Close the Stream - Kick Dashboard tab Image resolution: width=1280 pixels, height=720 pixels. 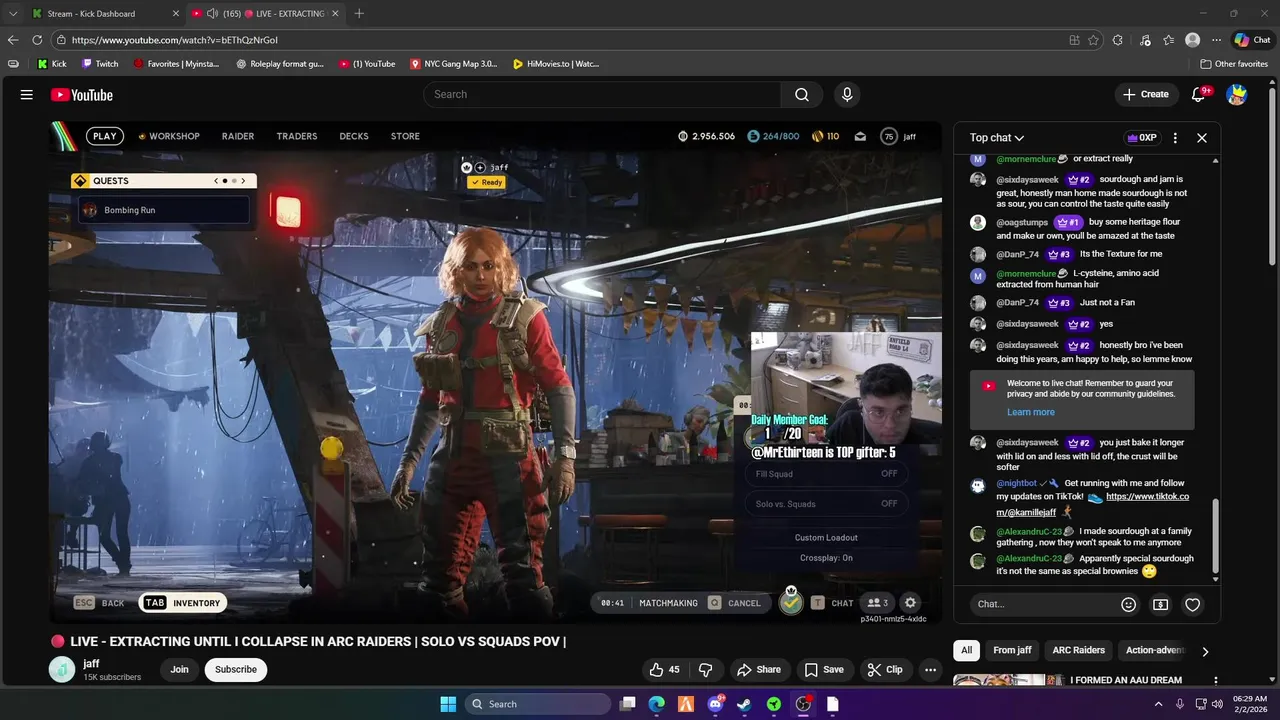[176, 13]
